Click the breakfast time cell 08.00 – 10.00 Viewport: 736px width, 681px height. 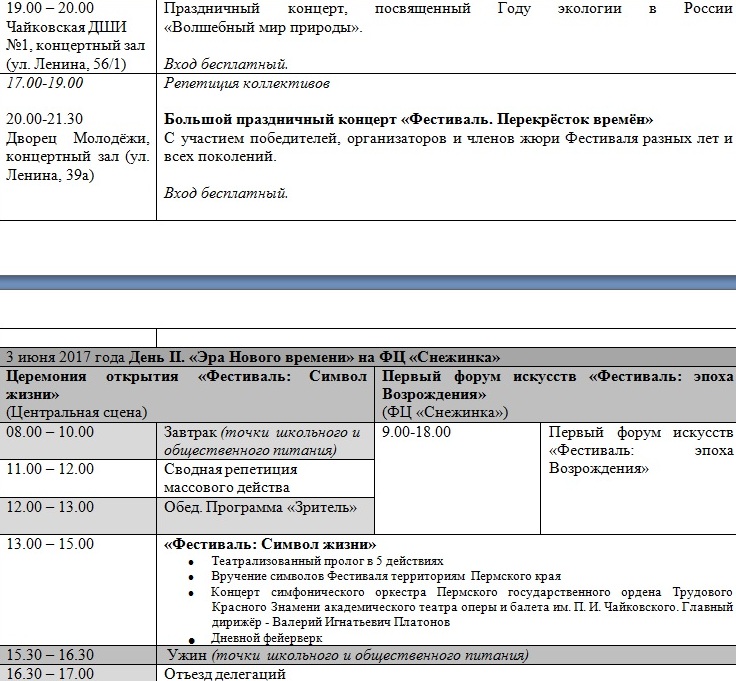(x=50, y=432)
